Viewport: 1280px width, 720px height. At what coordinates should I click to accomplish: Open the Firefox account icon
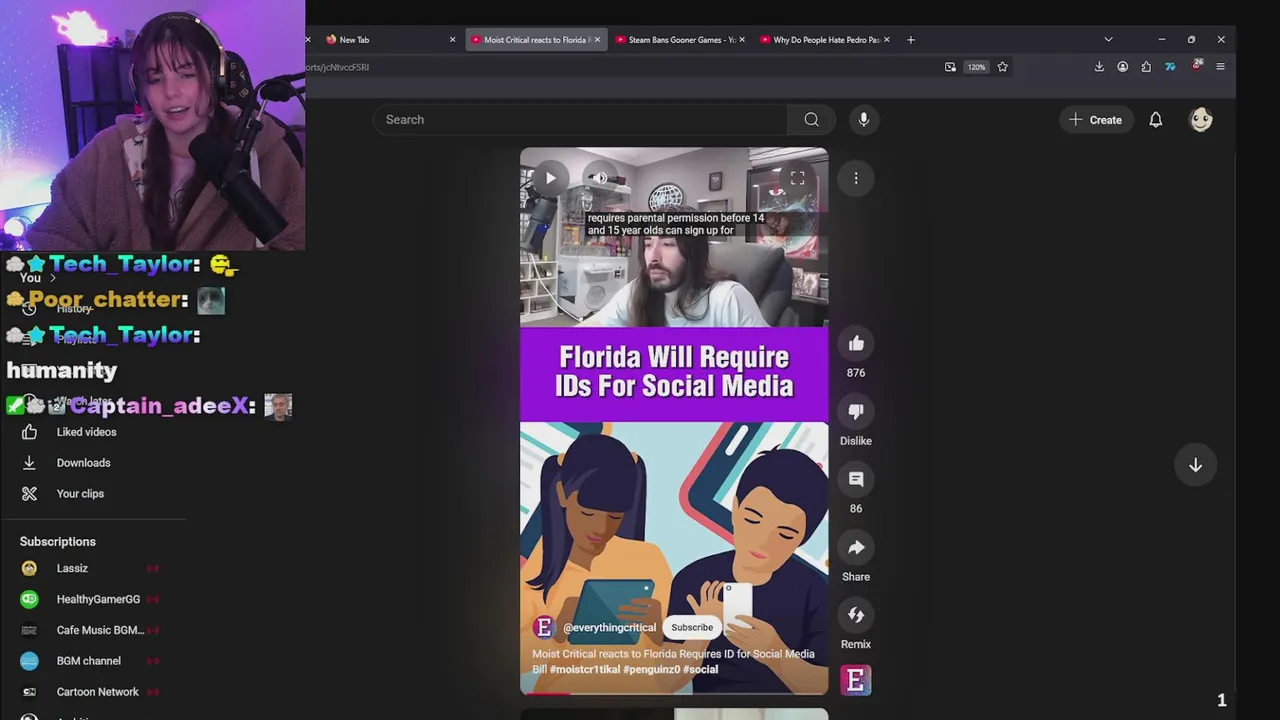point(1122,67)
